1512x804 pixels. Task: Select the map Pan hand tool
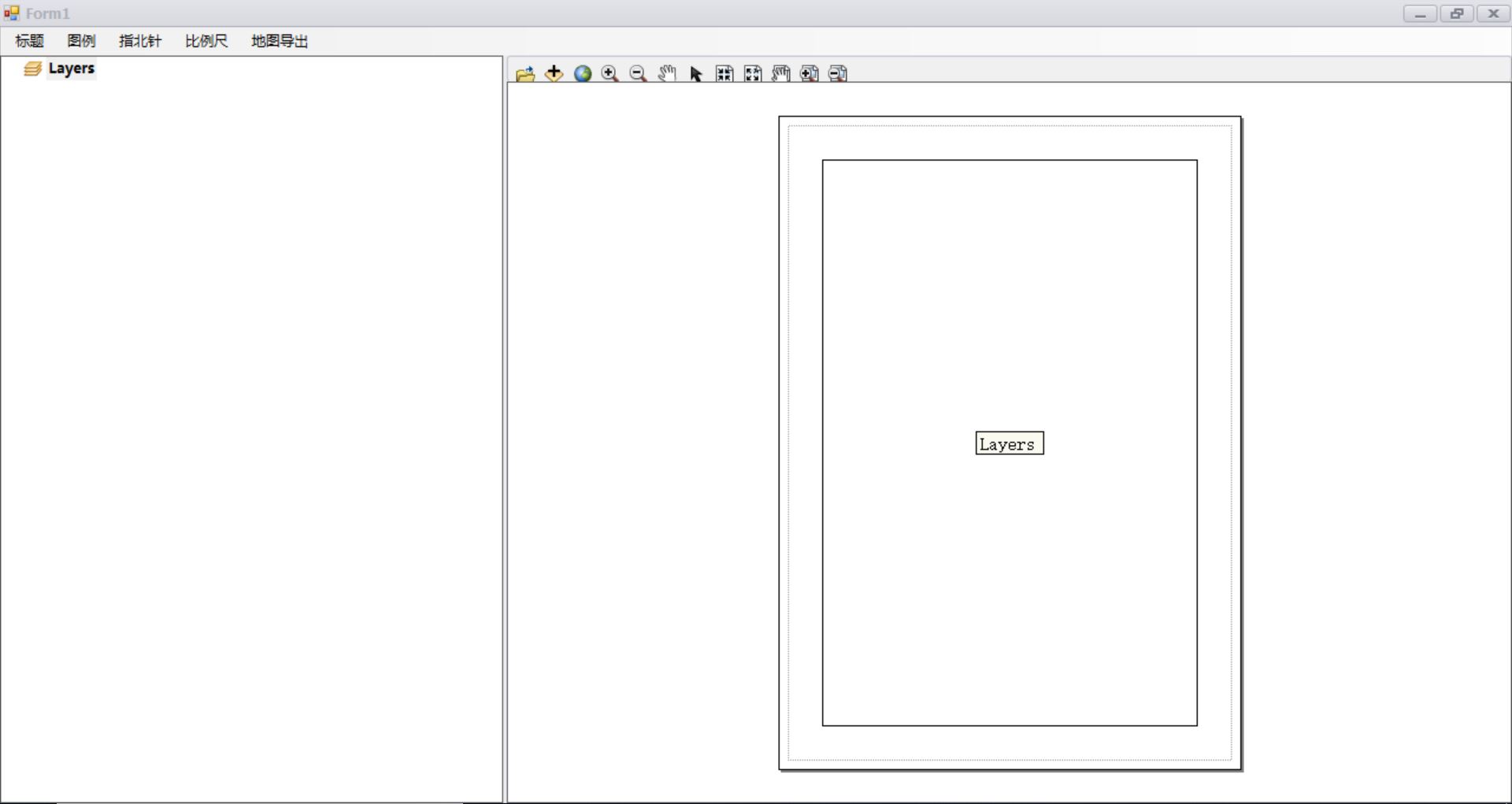(667, 73)
